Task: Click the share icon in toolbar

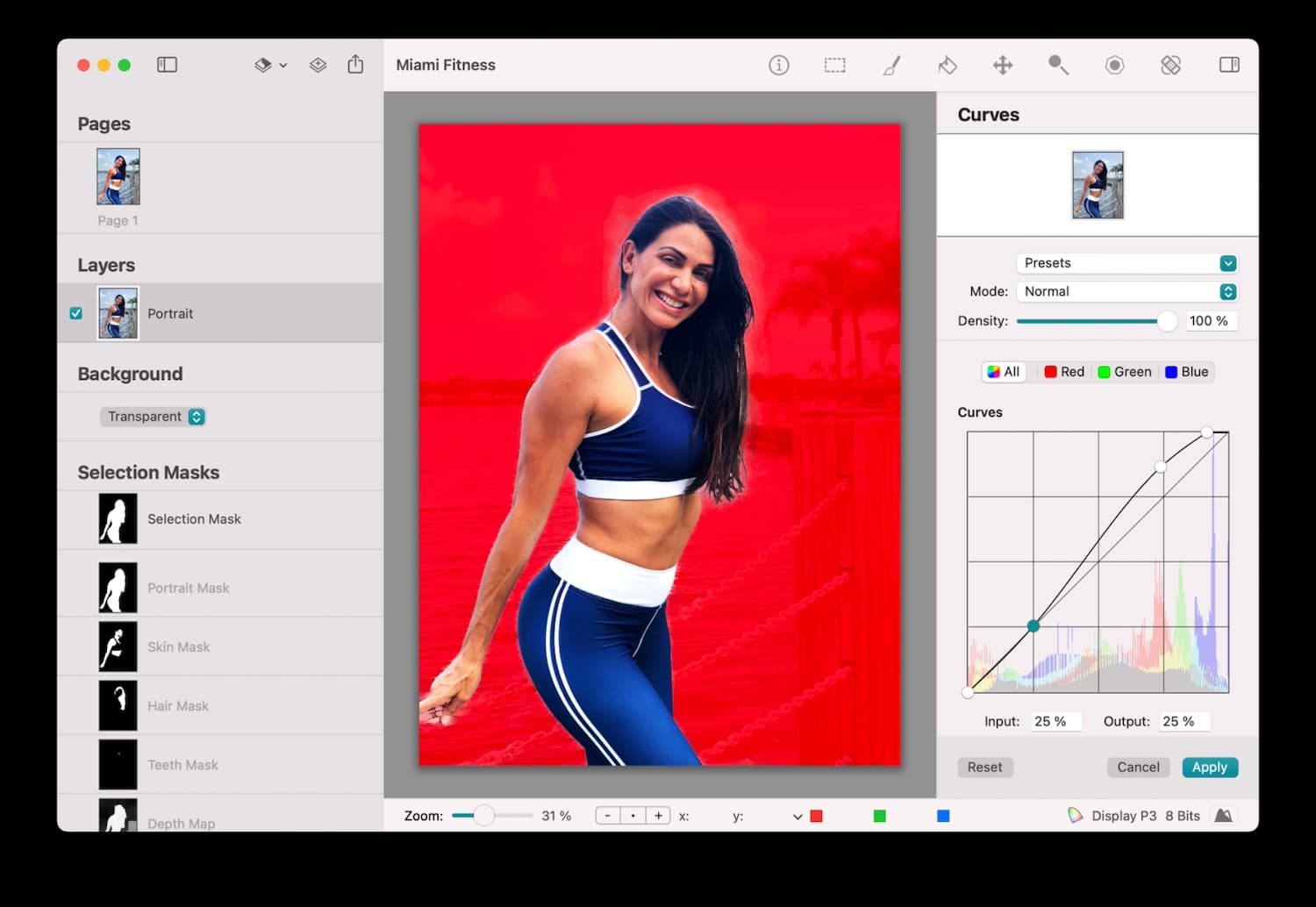Action: [x=355, y=65]
